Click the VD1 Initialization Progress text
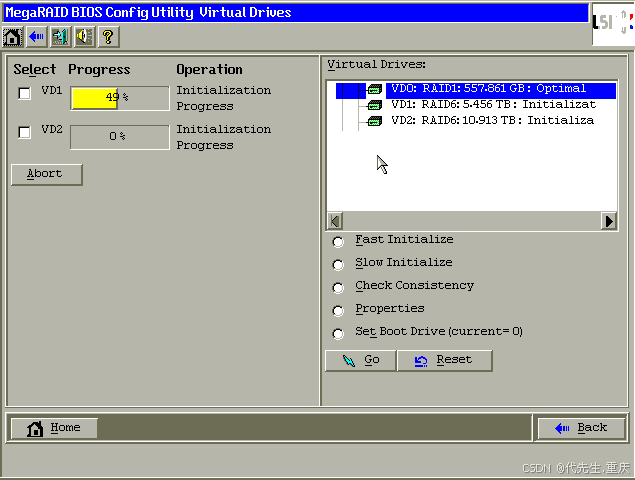Image resolution: width=635 pixels, height=480 pixels. pos(224,98)
